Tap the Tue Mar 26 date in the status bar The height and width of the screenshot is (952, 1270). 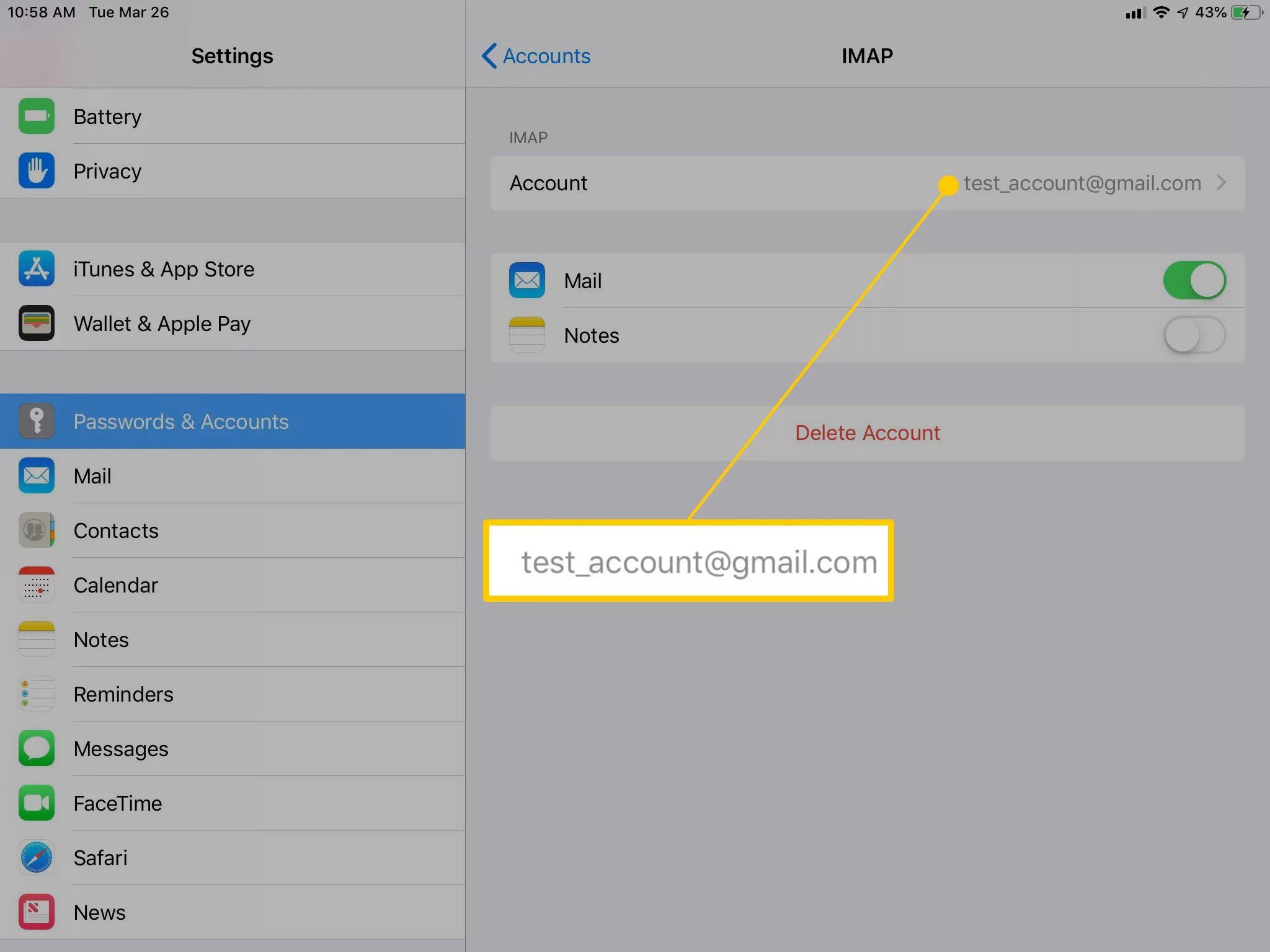tap(128, 12)
